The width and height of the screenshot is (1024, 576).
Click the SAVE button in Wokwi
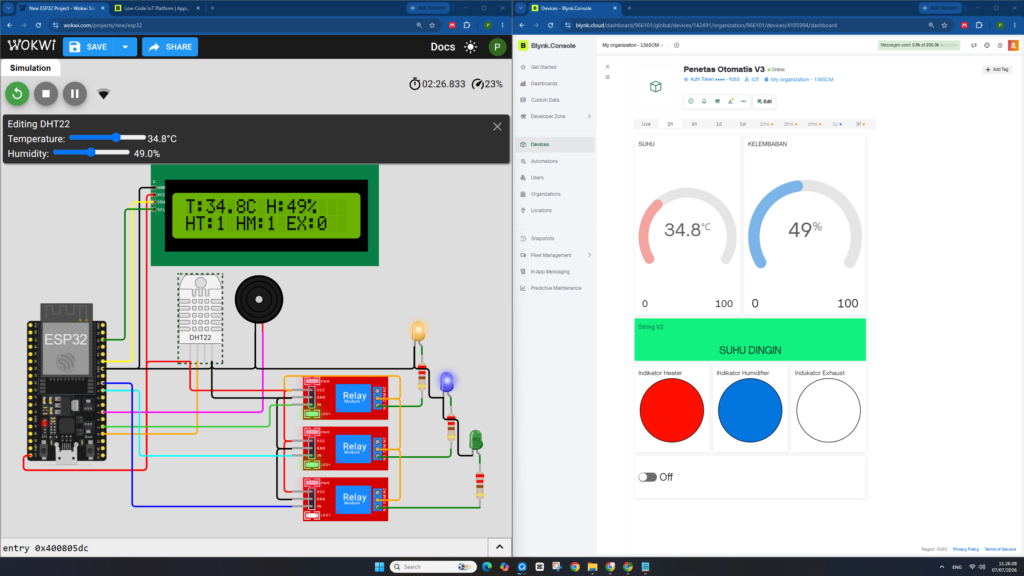[x=88, y=47]
